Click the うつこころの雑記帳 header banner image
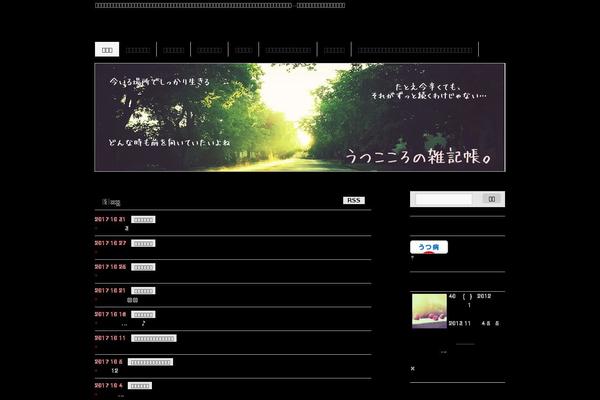This screenshot has width=600, height=400. coord(300,118)
